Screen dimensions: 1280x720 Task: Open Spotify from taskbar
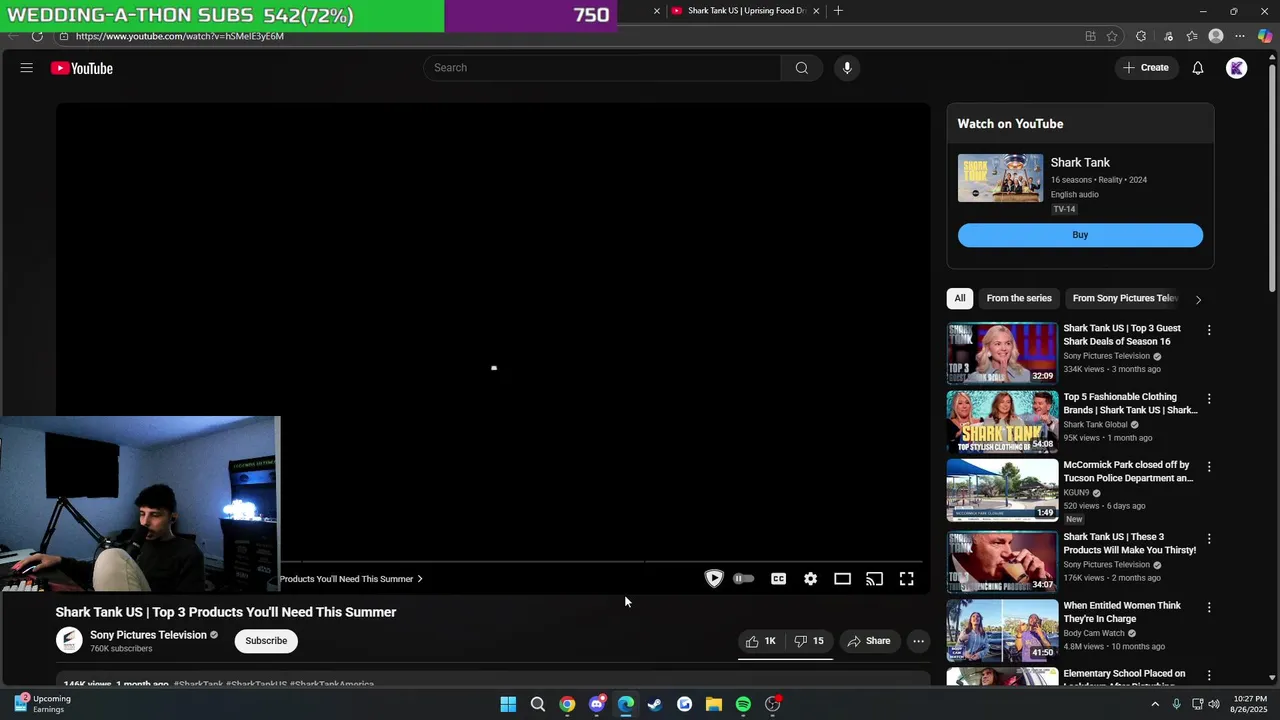tap(743, 704)
